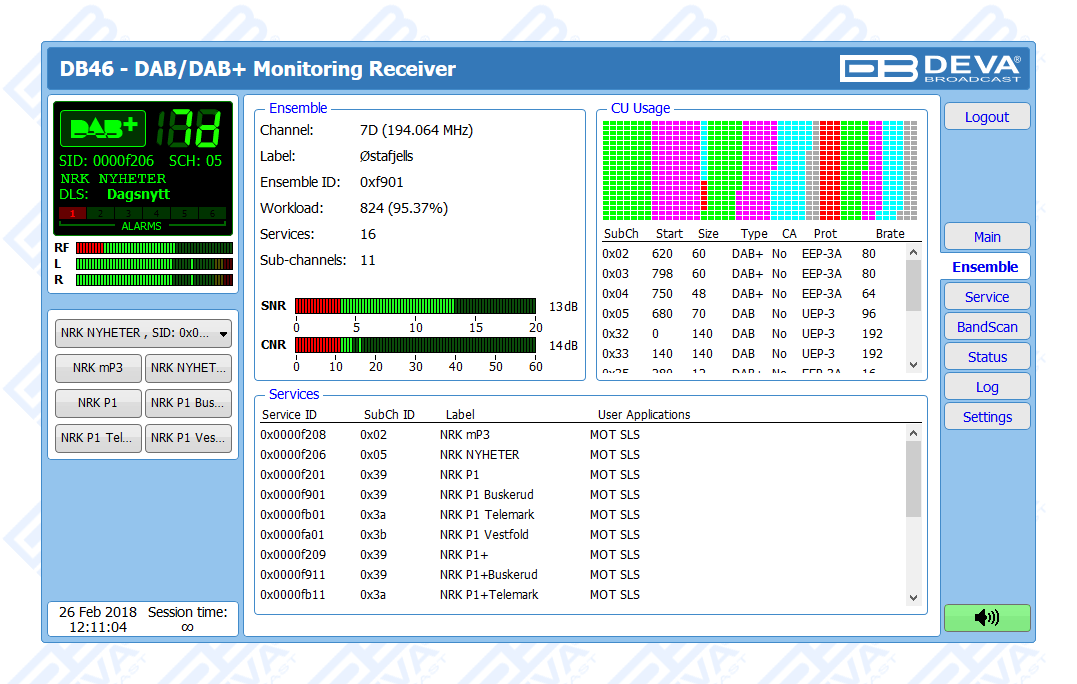This screenshot has width=1077, height=684.
Task: Click the CU usage color grid
Action: (759, 170)
